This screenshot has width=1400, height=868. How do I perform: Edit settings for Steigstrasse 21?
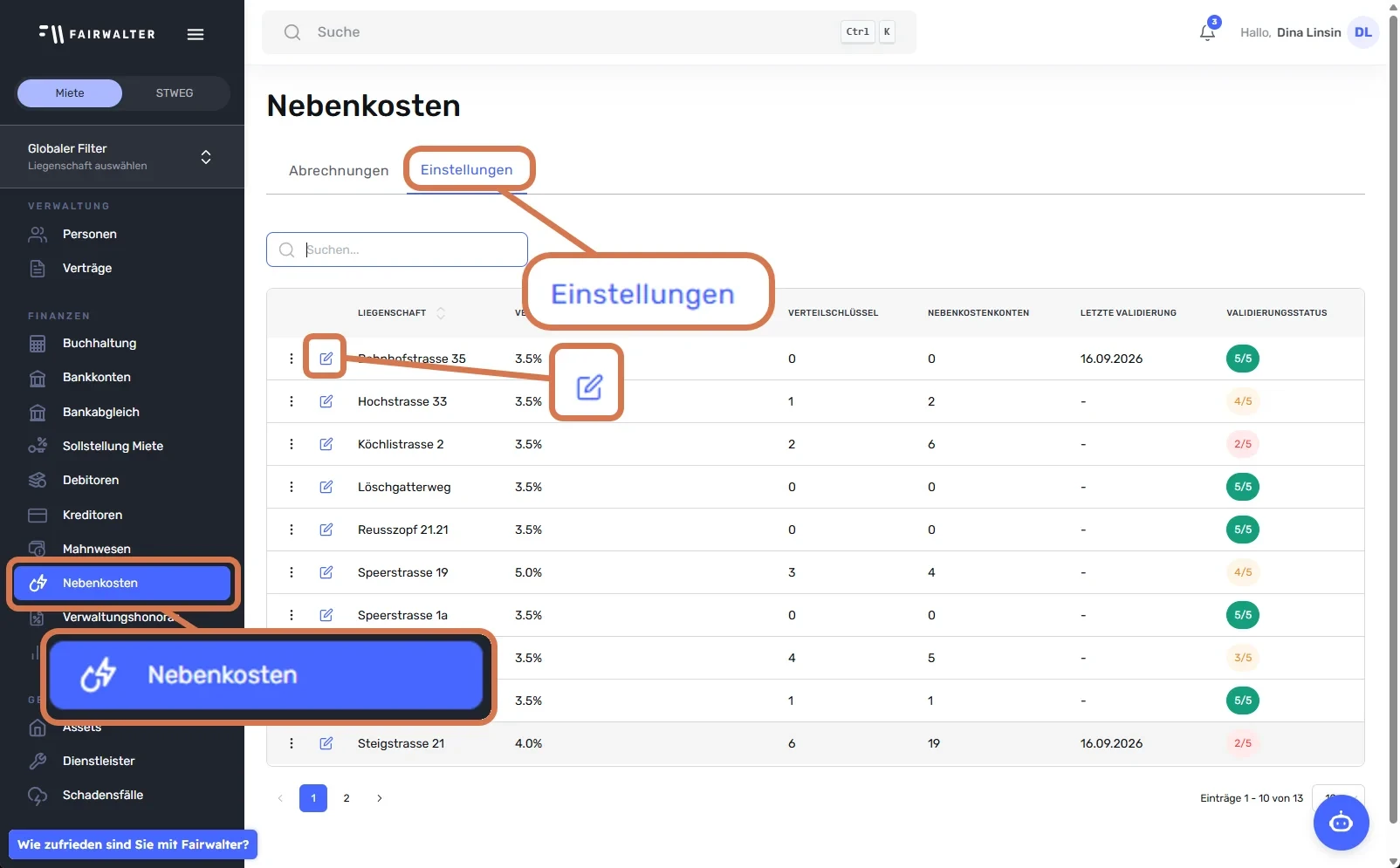[326, 743]
